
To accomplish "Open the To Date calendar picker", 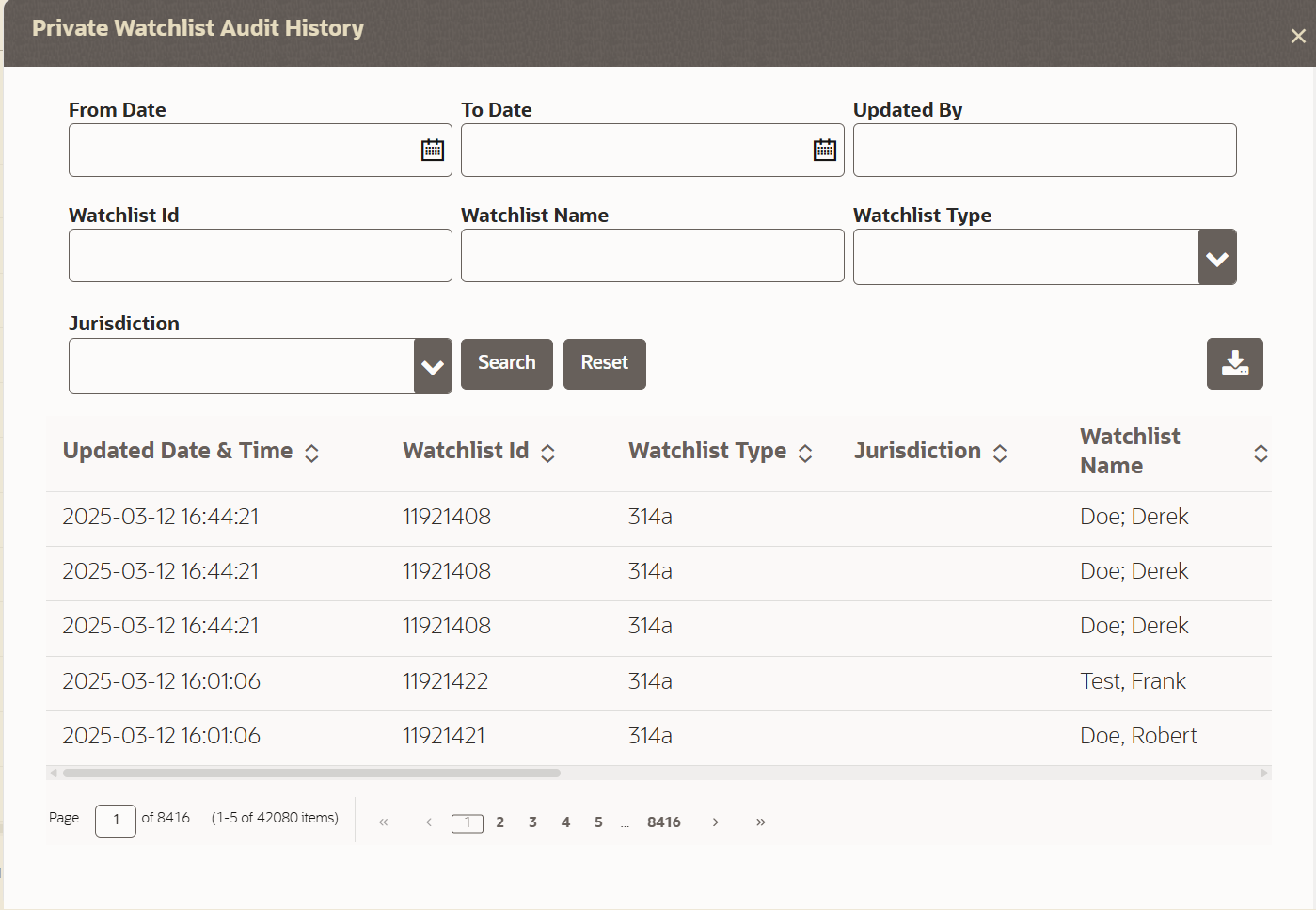I will 824,149.
